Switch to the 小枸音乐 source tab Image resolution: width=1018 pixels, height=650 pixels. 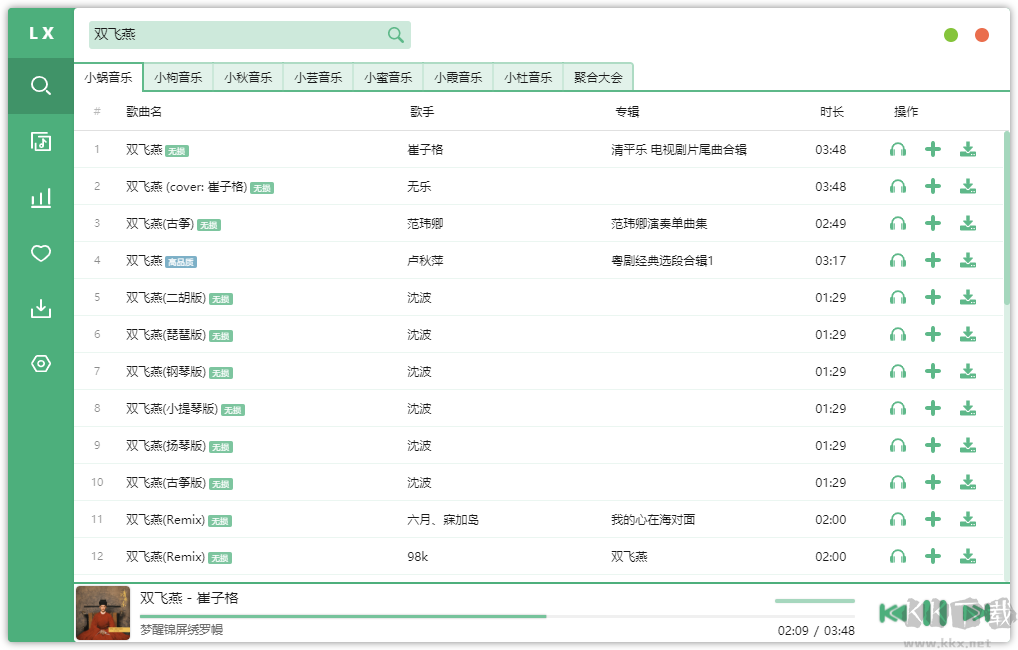[x=178, y=77]
